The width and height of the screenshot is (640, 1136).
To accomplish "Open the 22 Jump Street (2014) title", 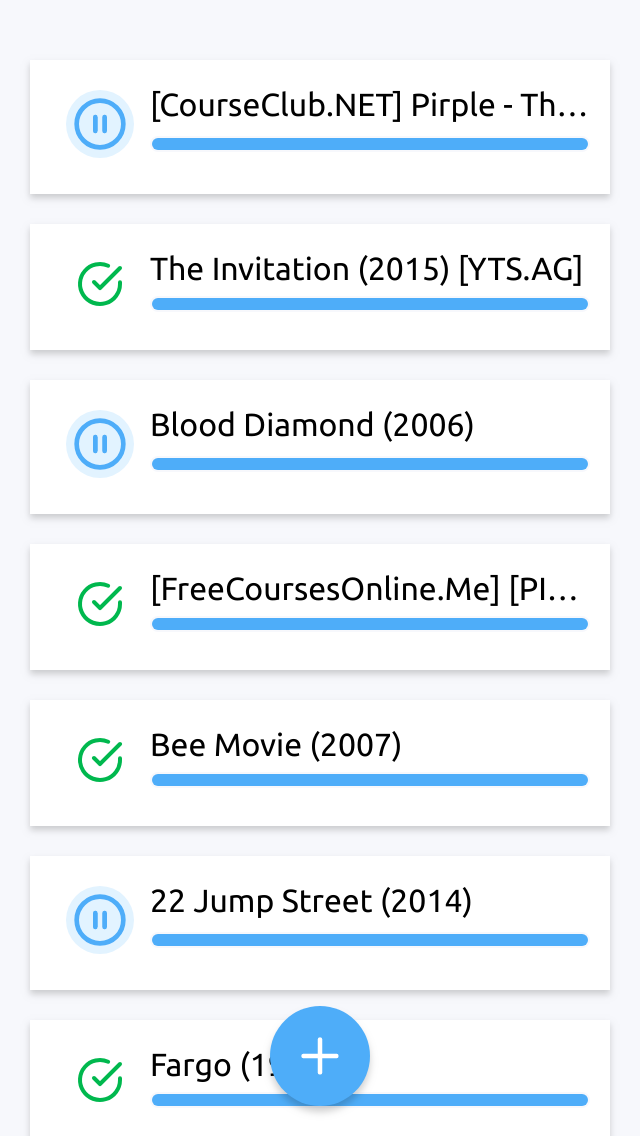I will coord(311,902).
